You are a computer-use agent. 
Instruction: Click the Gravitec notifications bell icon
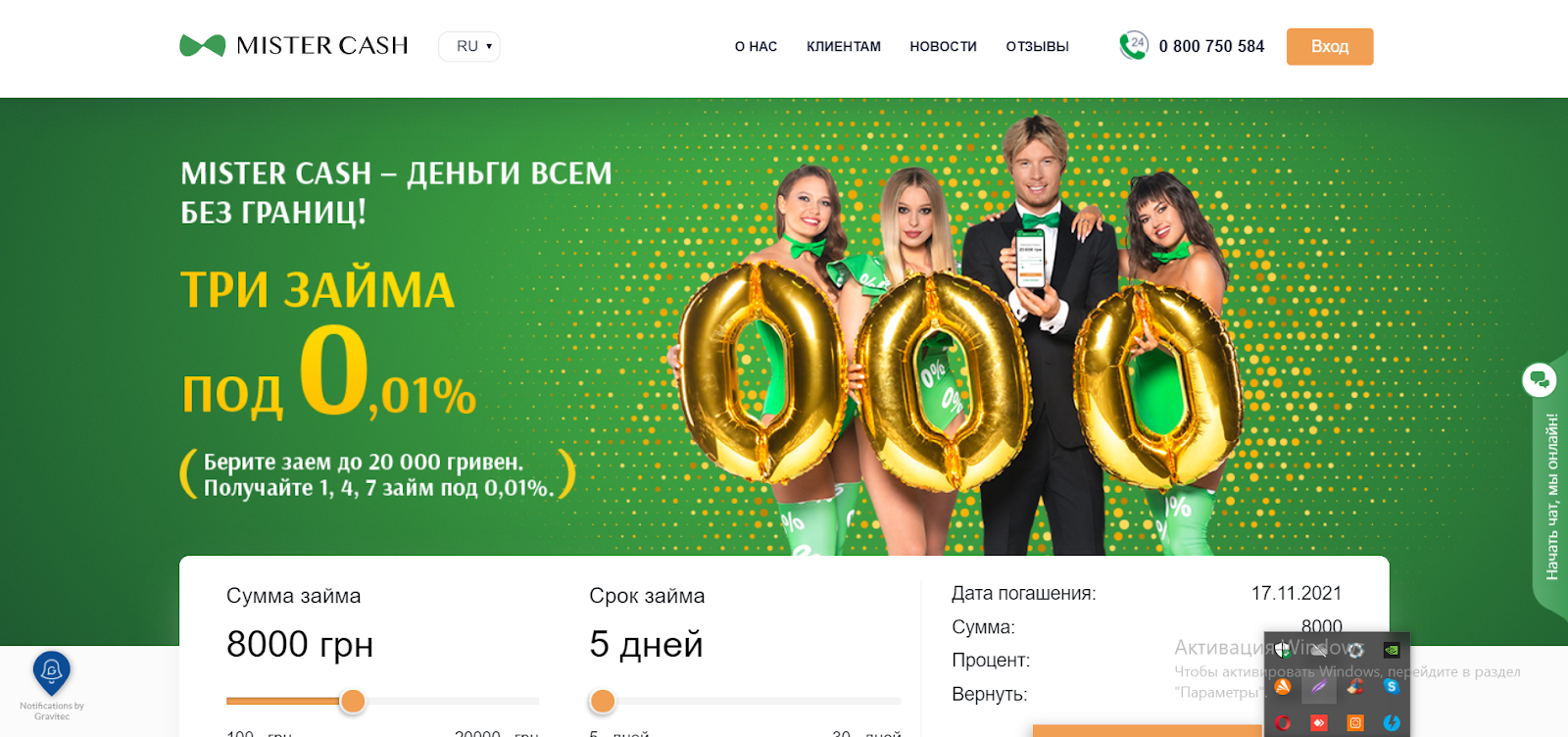tap(52, 672)
